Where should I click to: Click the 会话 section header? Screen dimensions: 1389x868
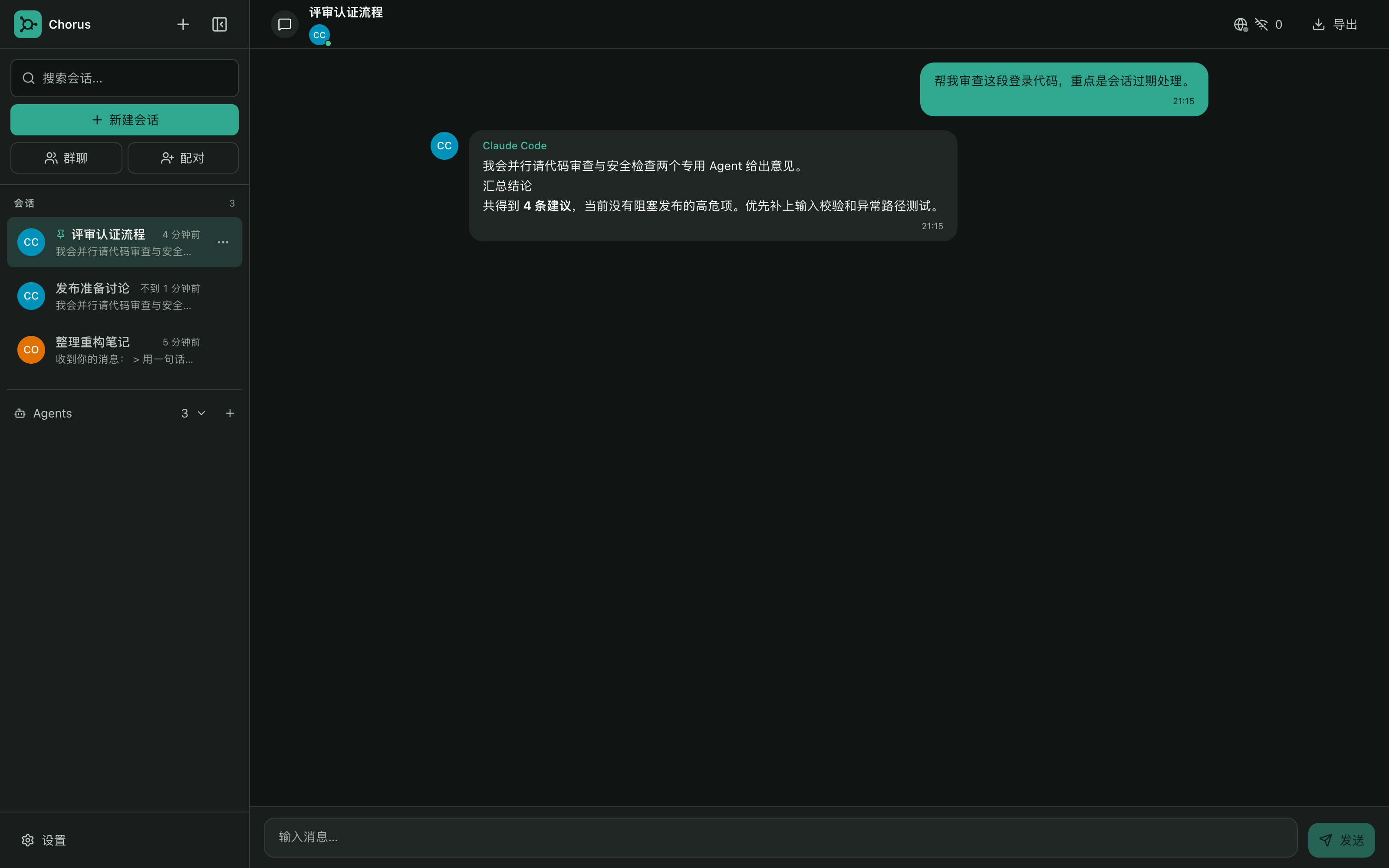pos(24,203)
